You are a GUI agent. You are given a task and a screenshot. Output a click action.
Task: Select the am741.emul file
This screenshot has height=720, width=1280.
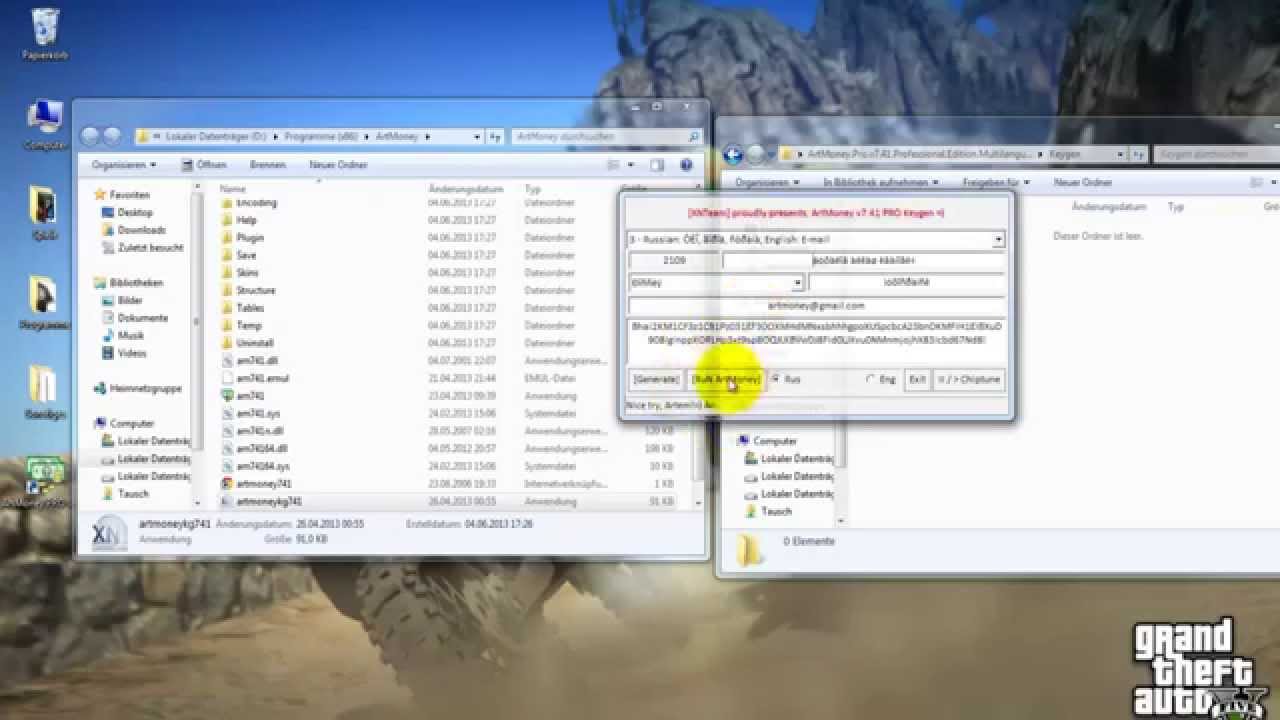[x=262, y=378]
